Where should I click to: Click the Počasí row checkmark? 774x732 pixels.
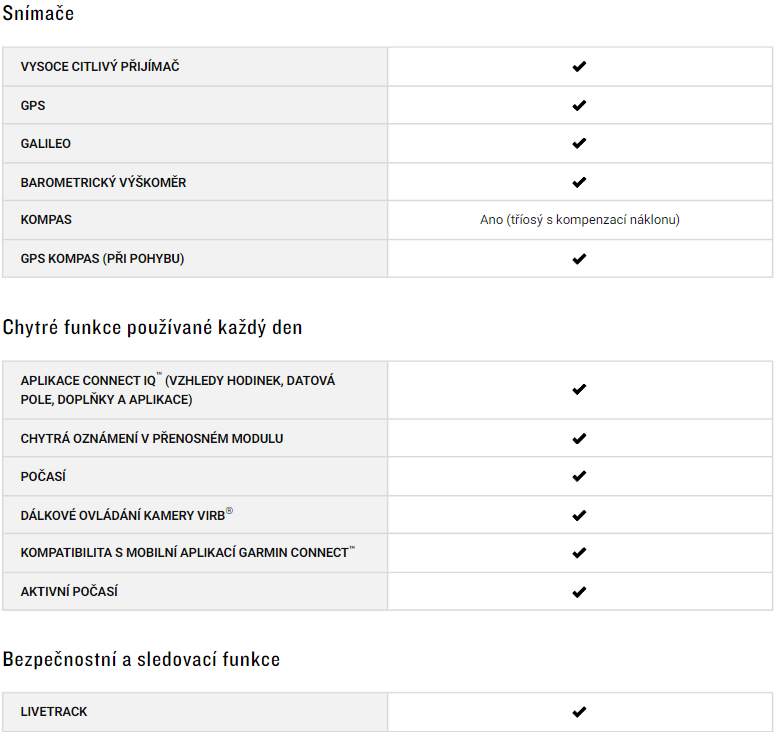[579, 476]
